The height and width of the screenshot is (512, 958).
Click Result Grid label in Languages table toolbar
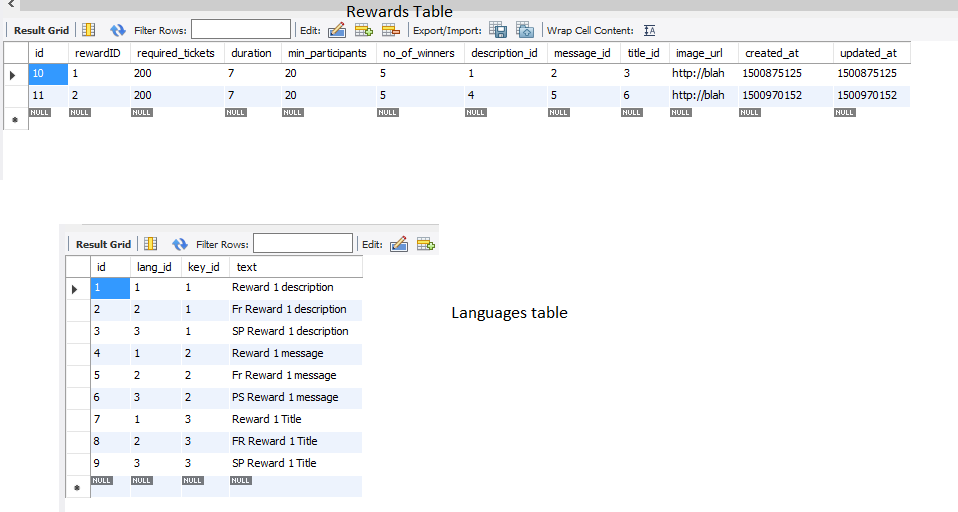(x=103, y=244)
